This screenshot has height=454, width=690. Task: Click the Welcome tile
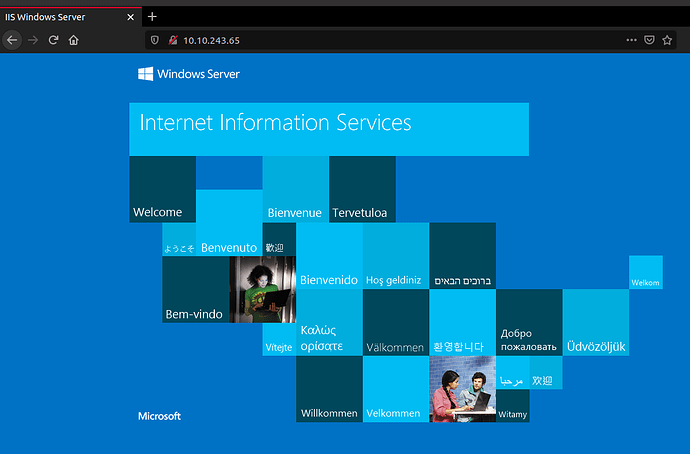click(x=162, y=189)
